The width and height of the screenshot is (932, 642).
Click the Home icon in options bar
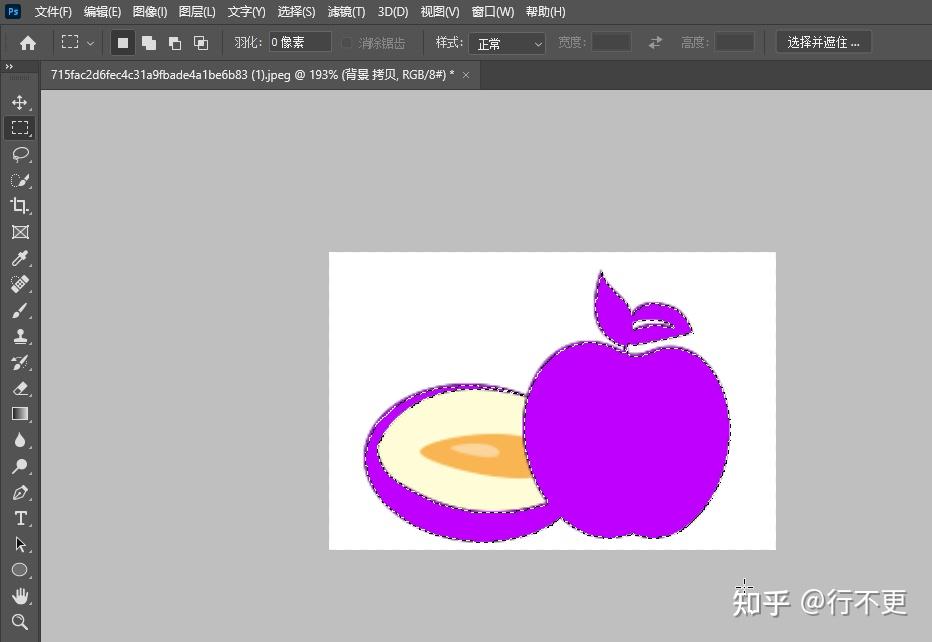point(28,43)
